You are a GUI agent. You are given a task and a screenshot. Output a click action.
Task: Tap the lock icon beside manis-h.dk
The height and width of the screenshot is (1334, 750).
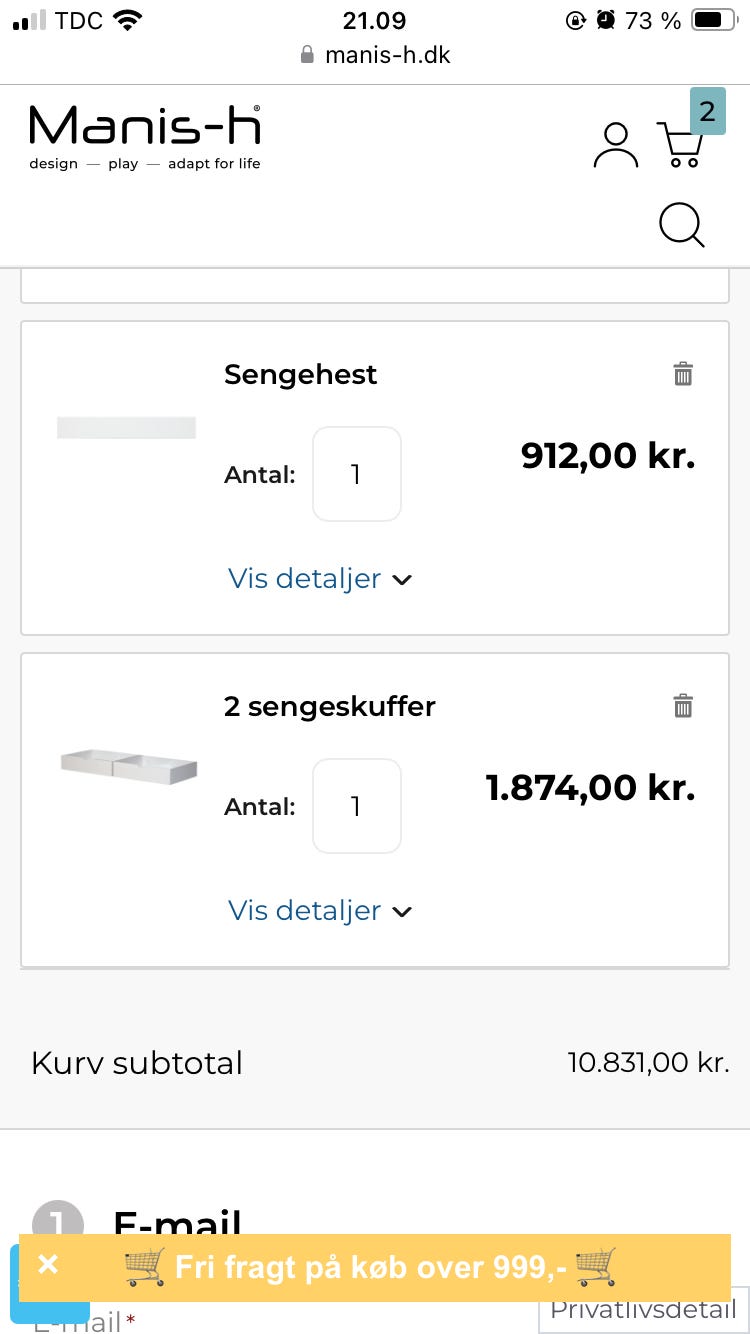(x=308, y=55)
